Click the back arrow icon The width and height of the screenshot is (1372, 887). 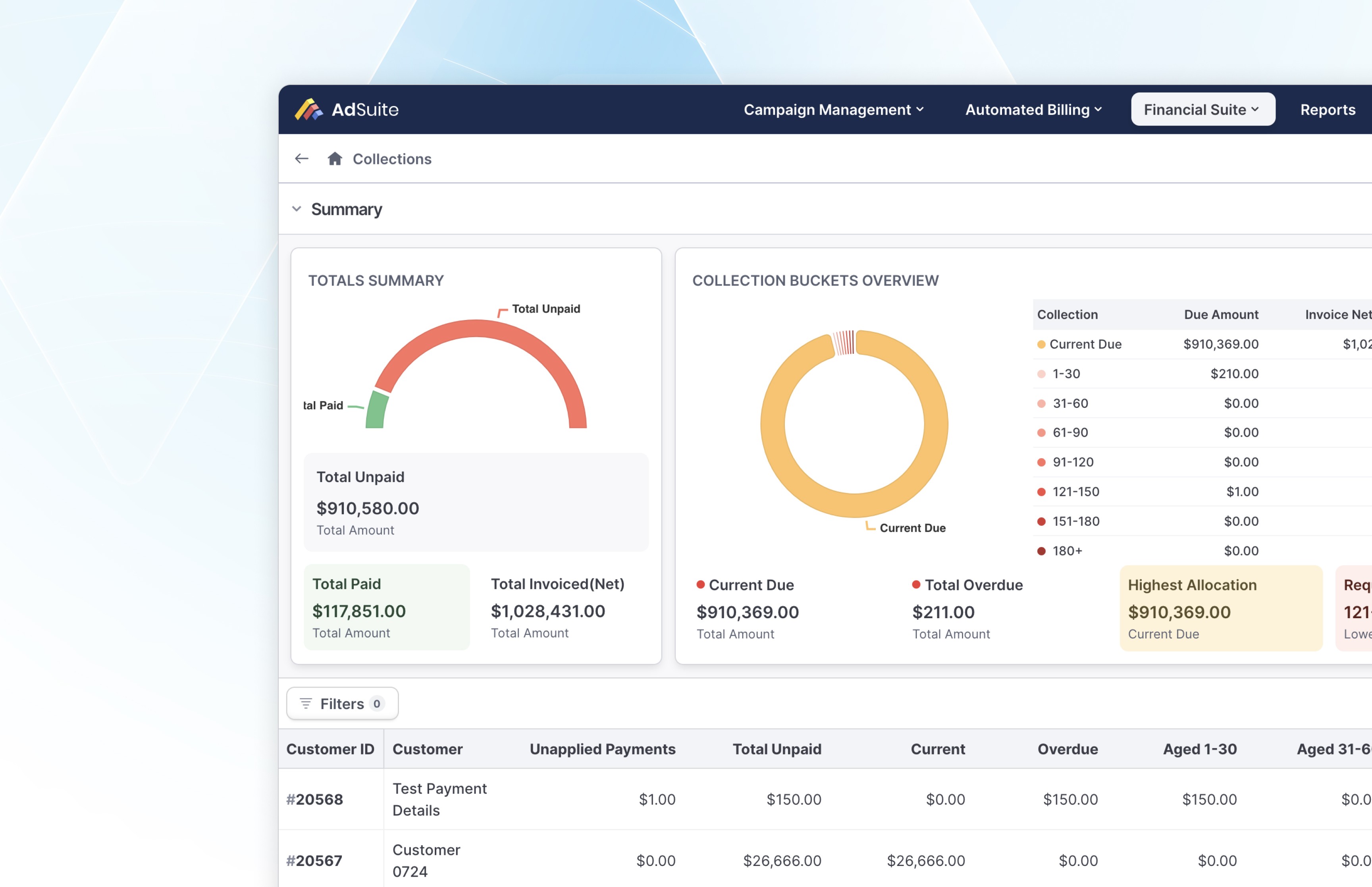[x=302, y=159]
